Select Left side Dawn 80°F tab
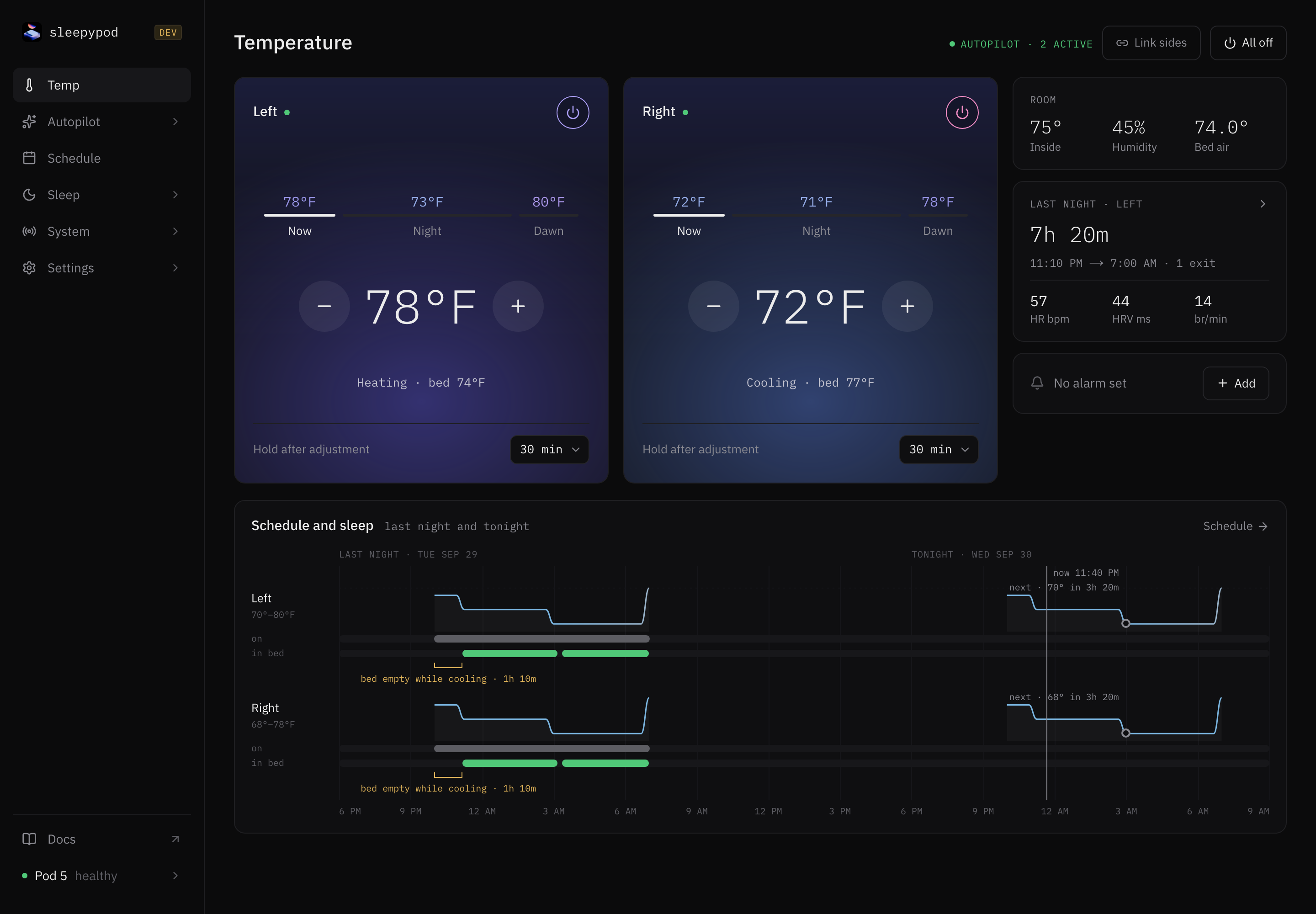 point(549,216)
